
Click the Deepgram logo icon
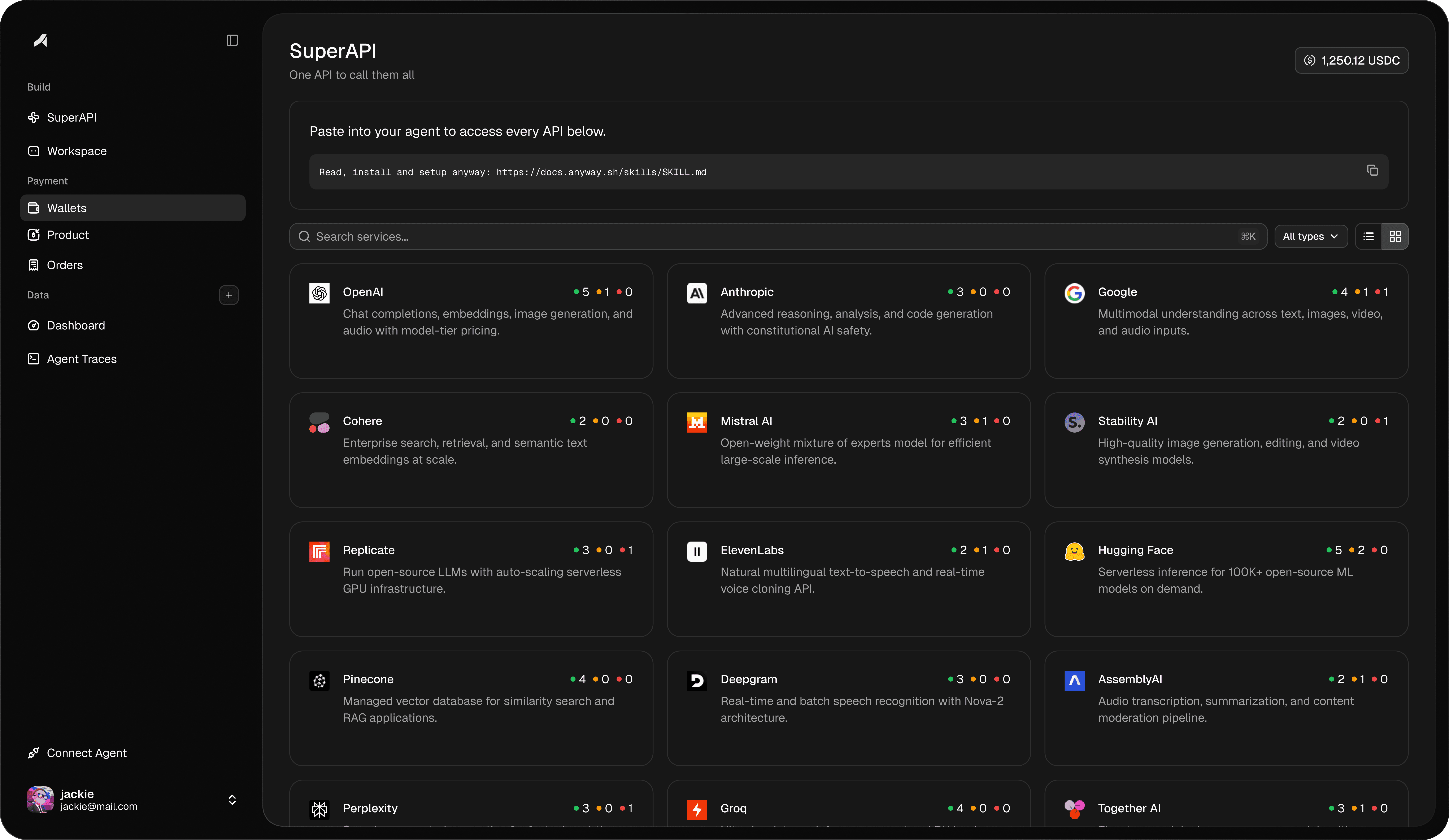point(697,681)
